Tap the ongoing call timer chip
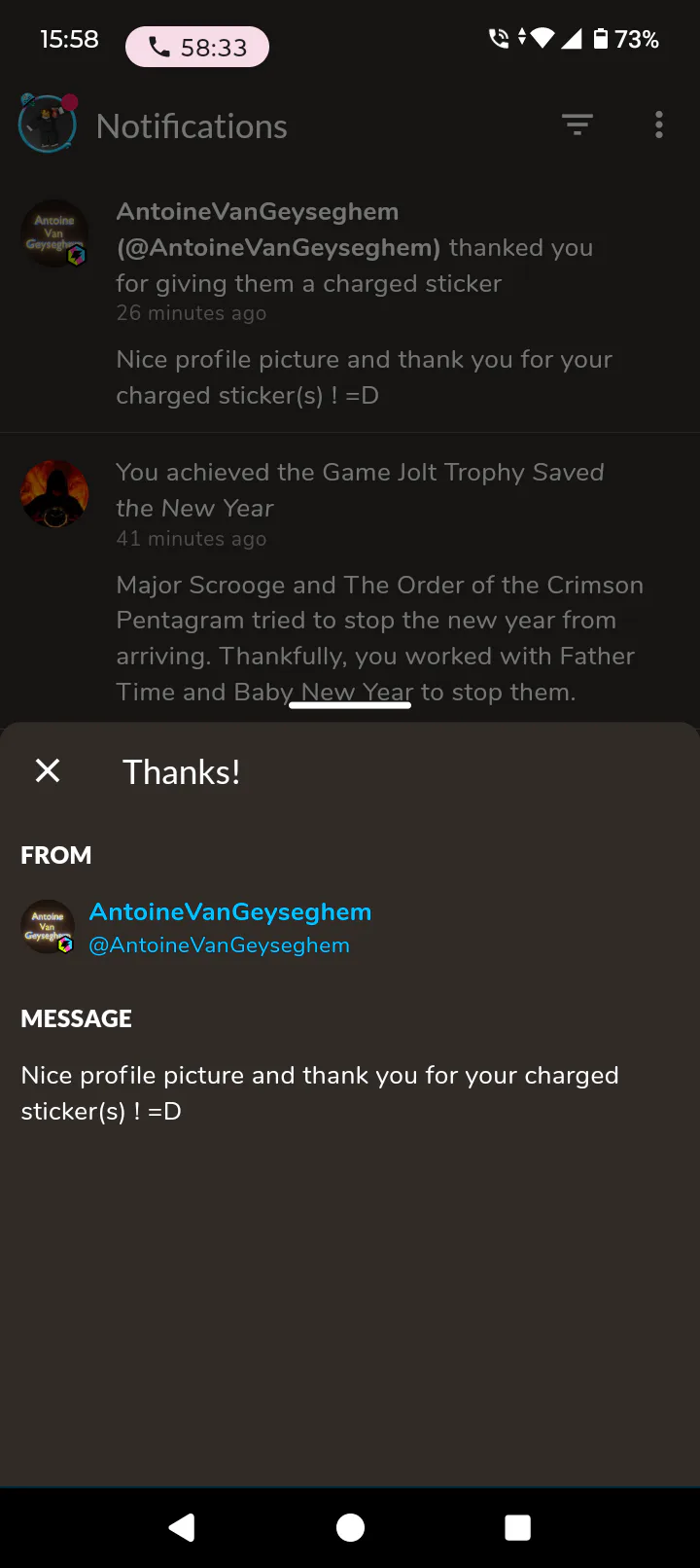This screenshot has height=1568, width=700. (x=197, y=47)
